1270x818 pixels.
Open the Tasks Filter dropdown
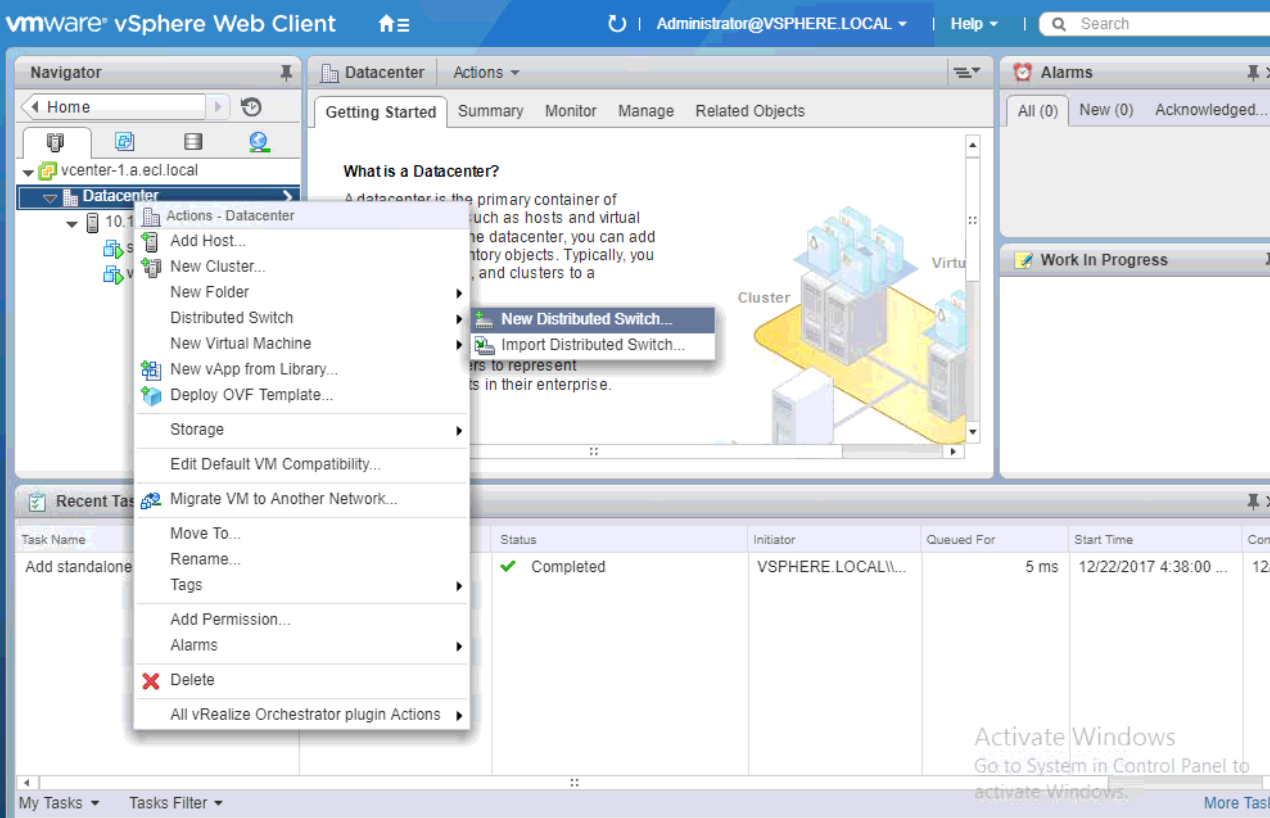[175, 803]
